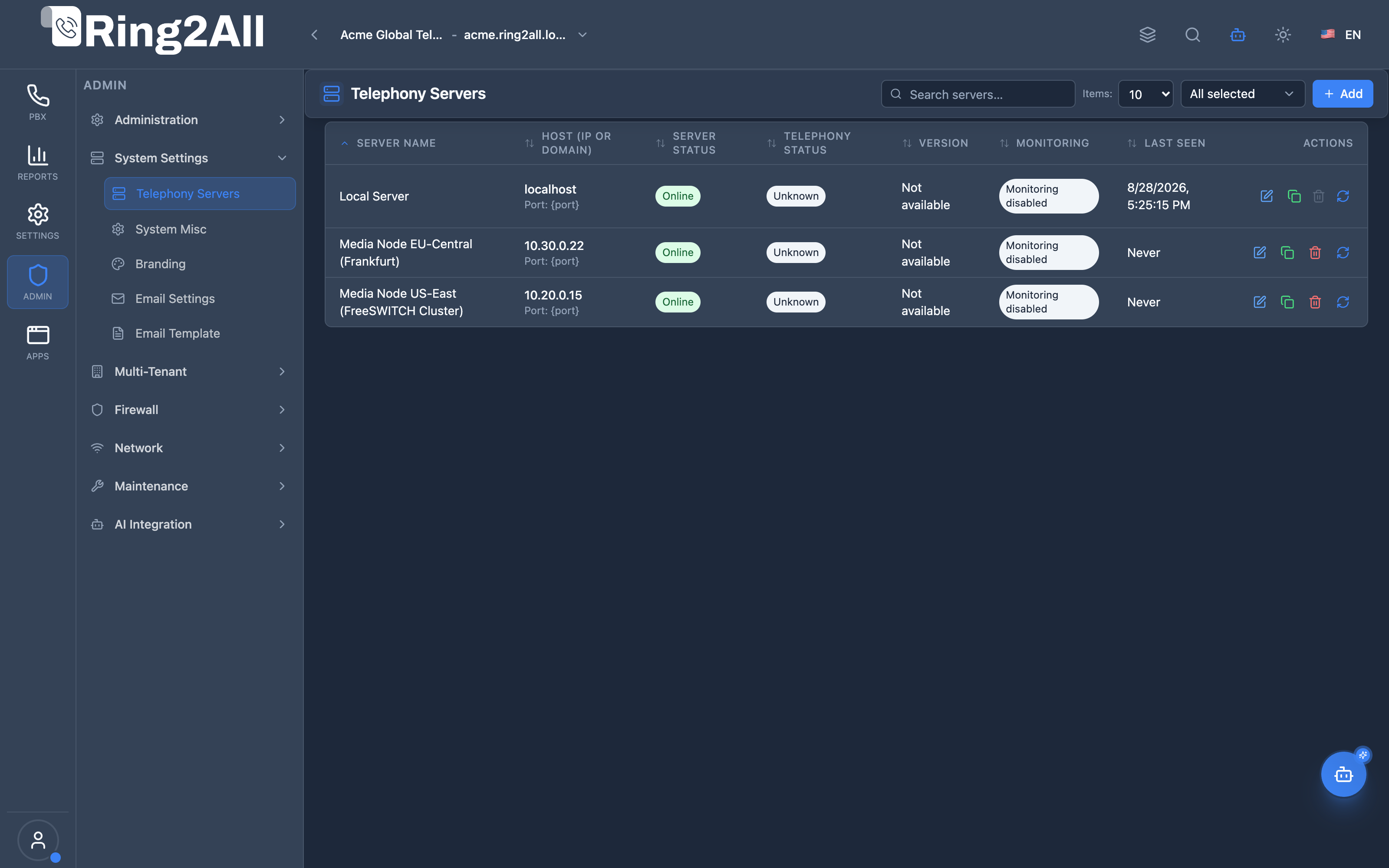Open the user profile avatar
The height and width of the screenshot is (868, 1389).
pyautogui.click(x=38, y=840)
